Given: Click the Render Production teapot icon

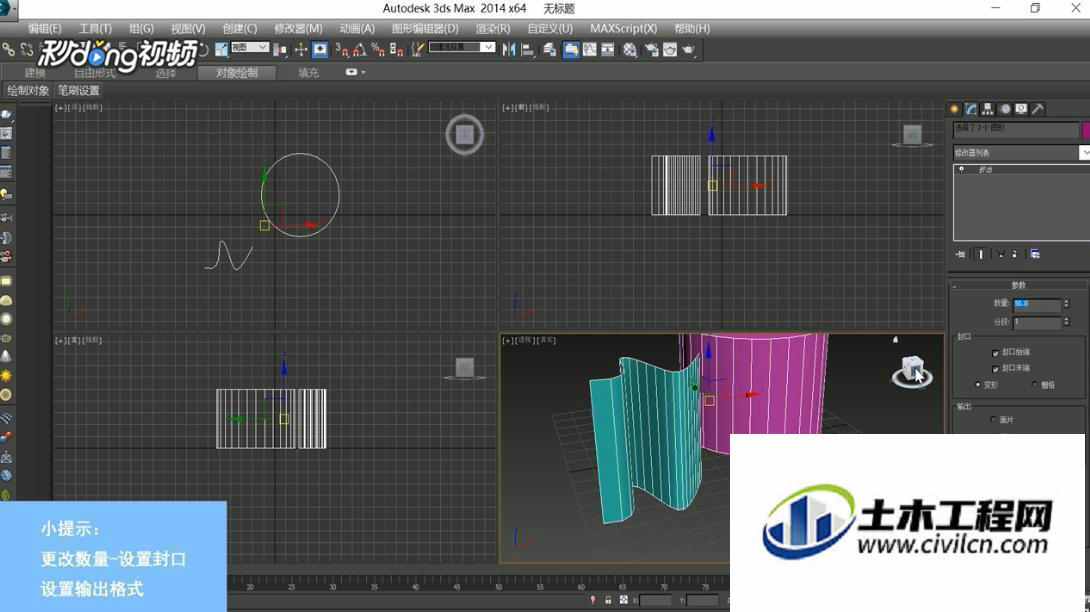Looking at the screenshot, I should point(688,49).
